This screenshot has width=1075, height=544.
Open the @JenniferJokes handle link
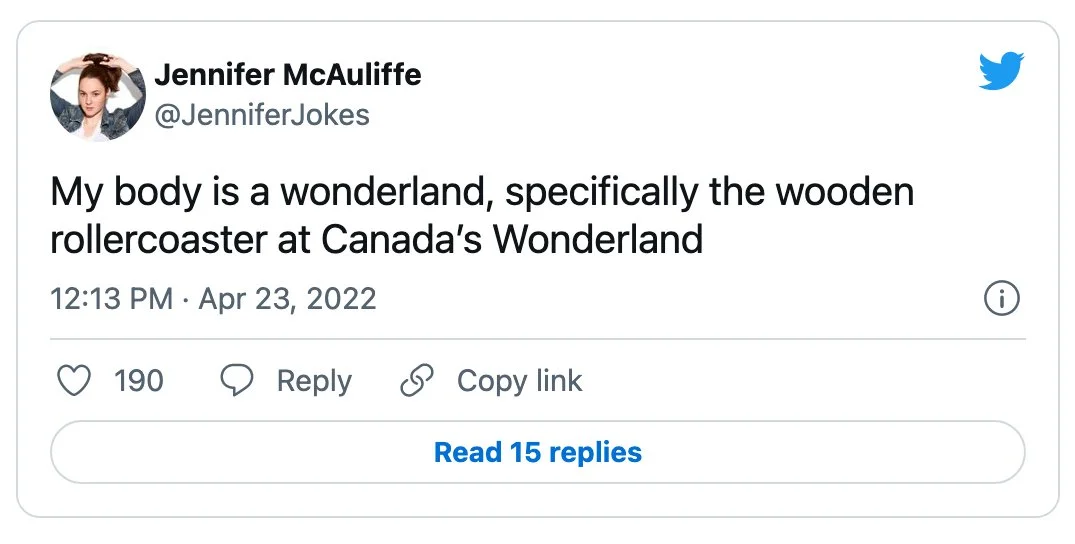pyautogui.click(x=261, y=115)
